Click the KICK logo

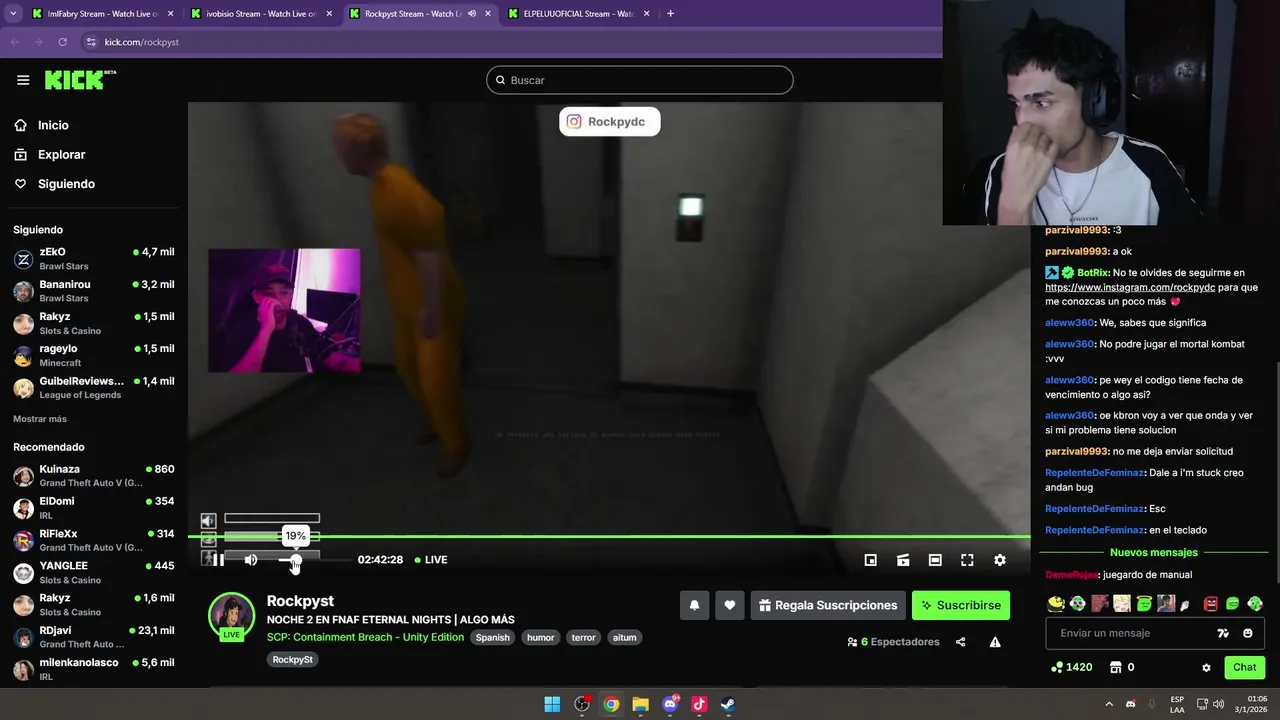click(80, 80)
